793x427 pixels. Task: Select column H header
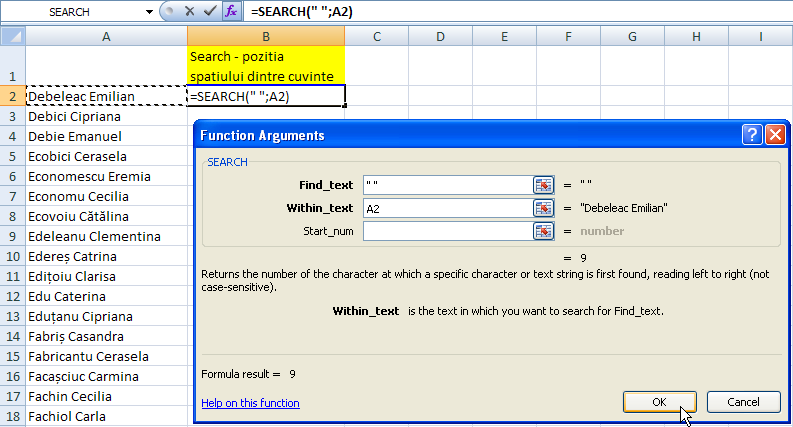[x=696, y=36]
